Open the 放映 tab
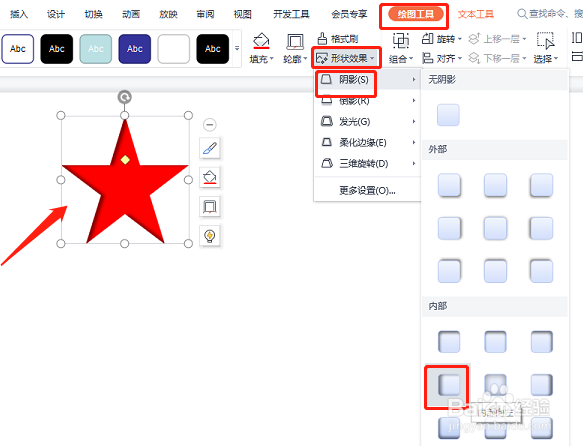583x446 pixels. tap(168, 14)
